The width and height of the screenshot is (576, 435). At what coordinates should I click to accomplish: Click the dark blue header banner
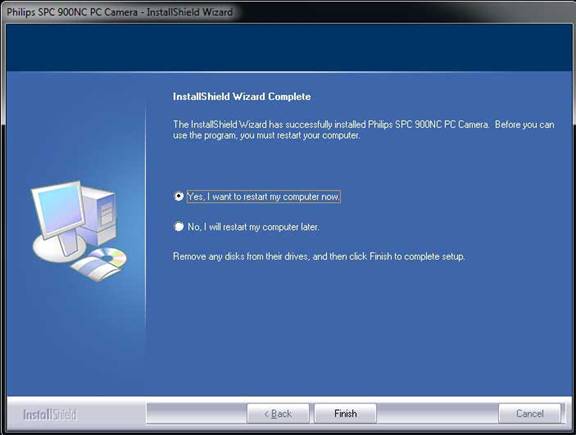[x=289, y=48]
